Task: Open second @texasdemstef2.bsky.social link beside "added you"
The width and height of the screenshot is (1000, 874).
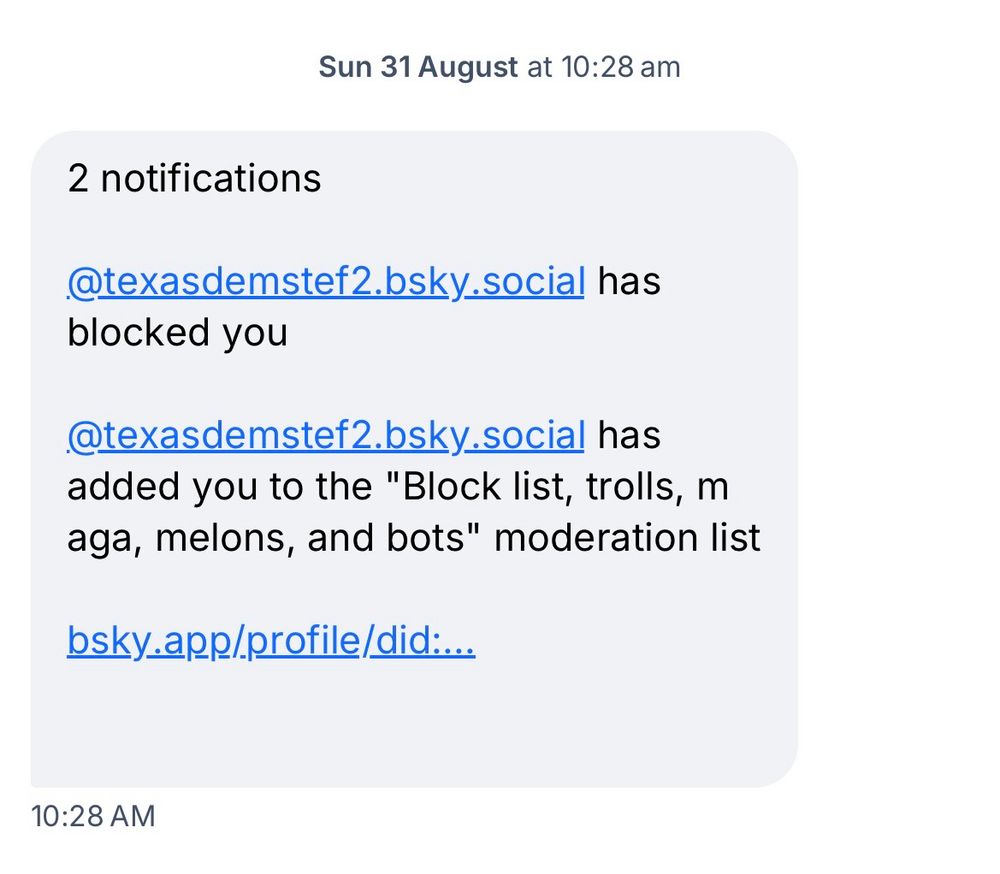Action: [325, 436]
